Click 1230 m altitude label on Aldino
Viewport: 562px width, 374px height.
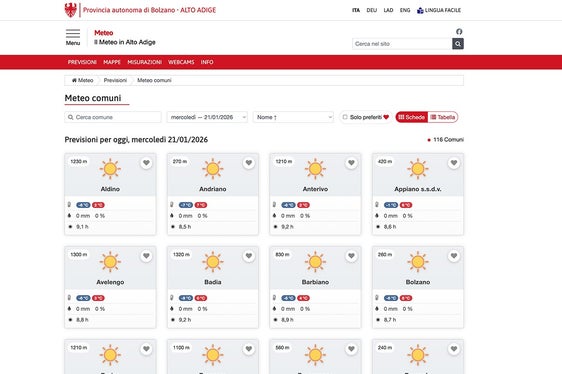[x=78, y=162]
